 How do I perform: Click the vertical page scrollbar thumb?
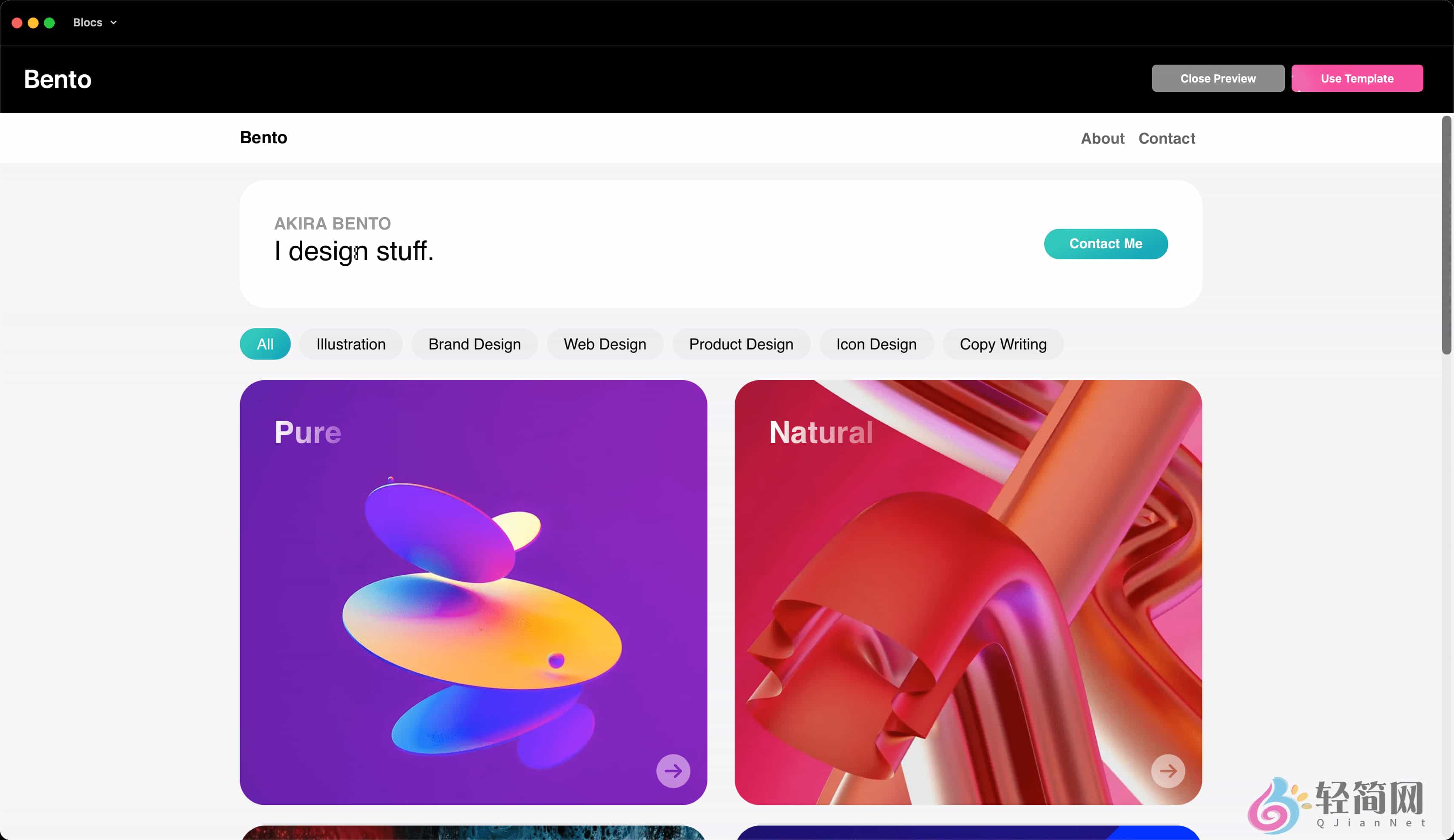tap(1446, 235)
